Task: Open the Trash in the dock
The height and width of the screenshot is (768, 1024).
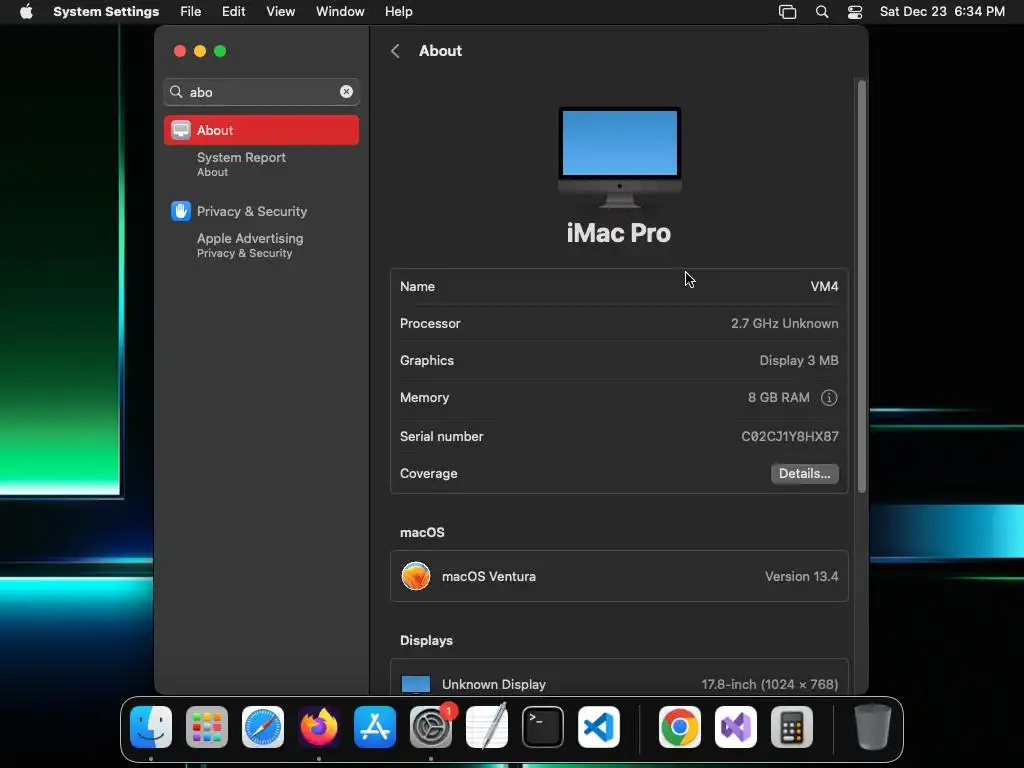Action: click(x=872, y=727)
